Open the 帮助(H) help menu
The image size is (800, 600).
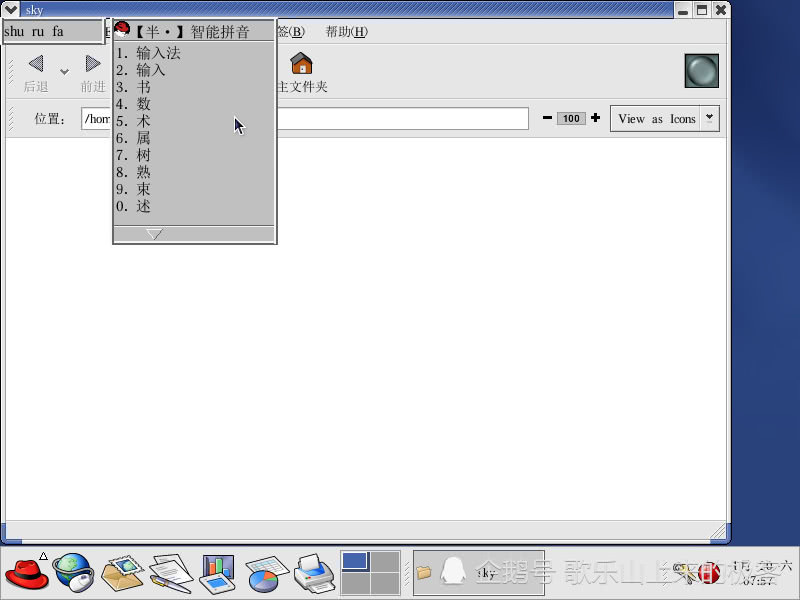pyautogui.click(x=346, y=32)
